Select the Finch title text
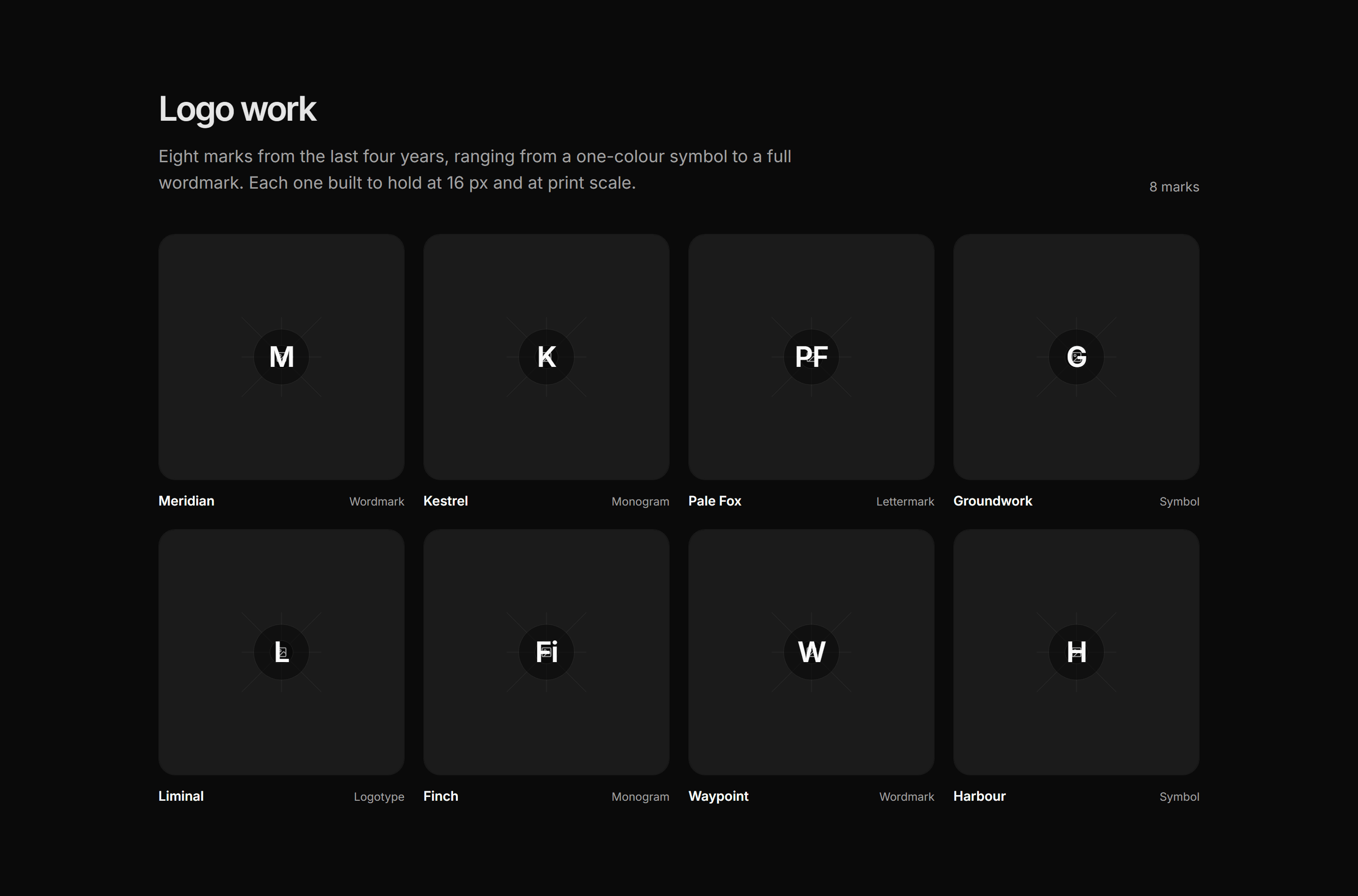1358x896 pixels. click(x=441, y=796)
